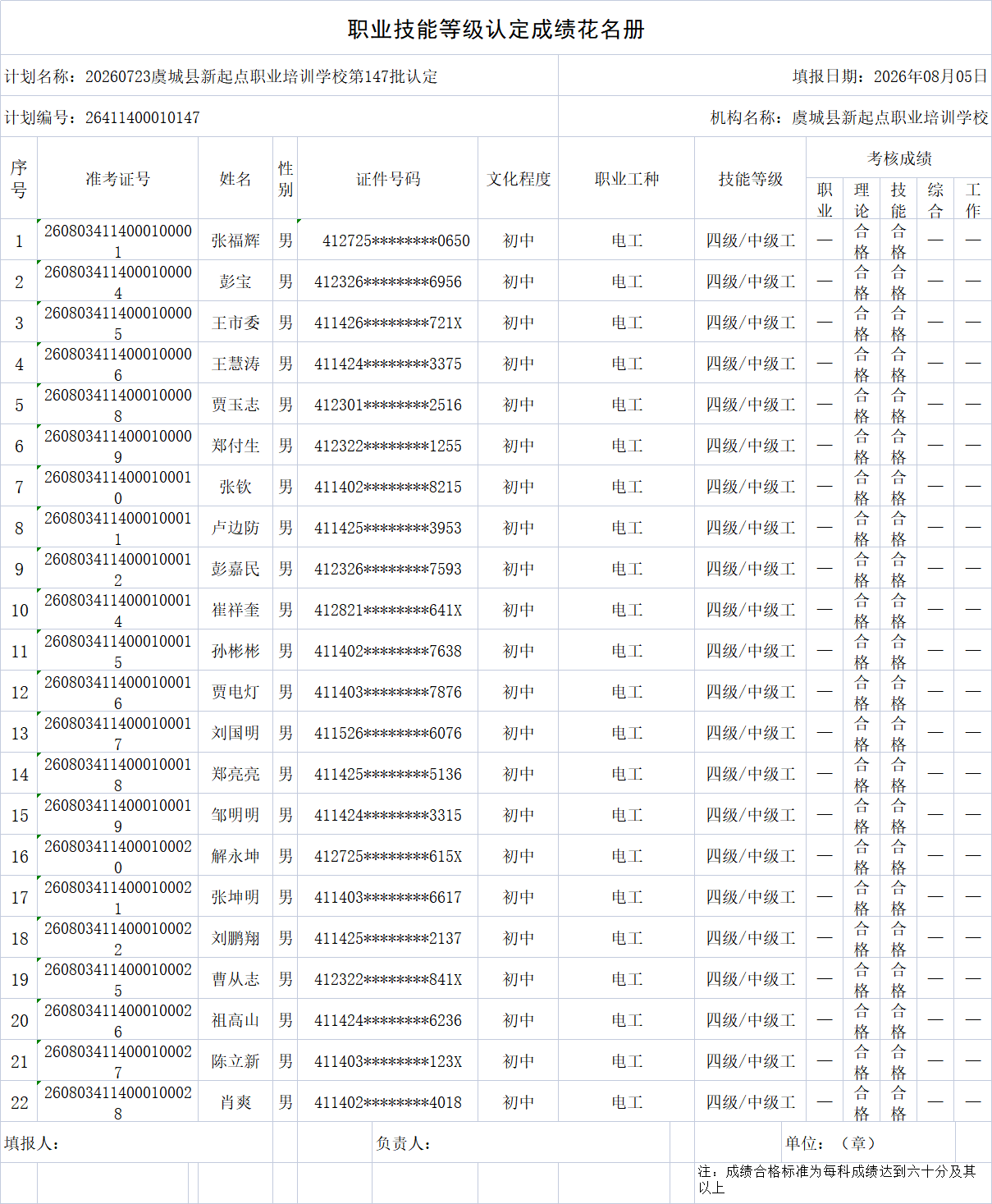Select ID number 412322********841X
992x1204 pixels.
click(x=388, y=979)
